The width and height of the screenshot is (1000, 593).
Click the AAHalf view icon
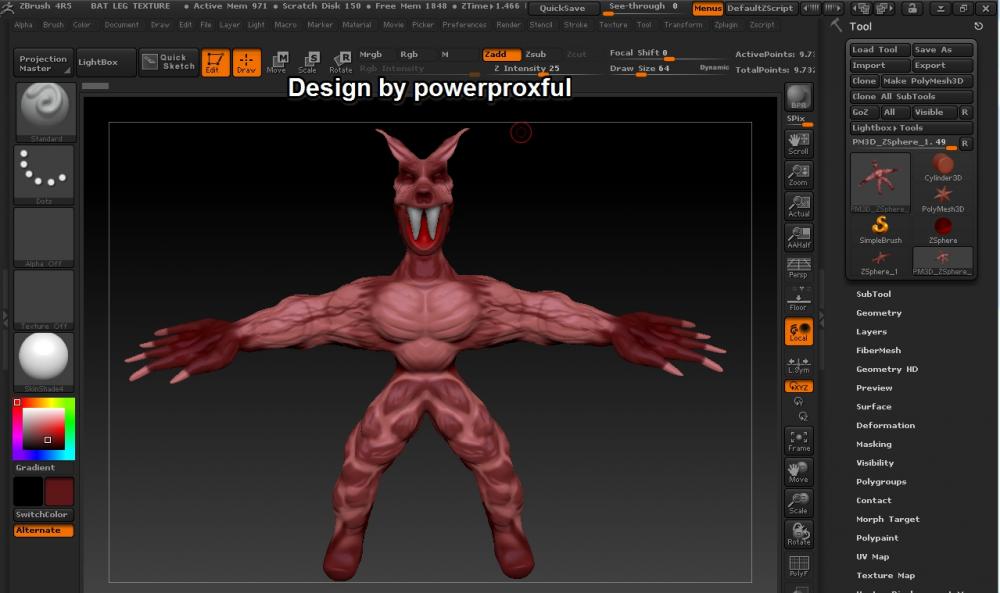(798, 237)
